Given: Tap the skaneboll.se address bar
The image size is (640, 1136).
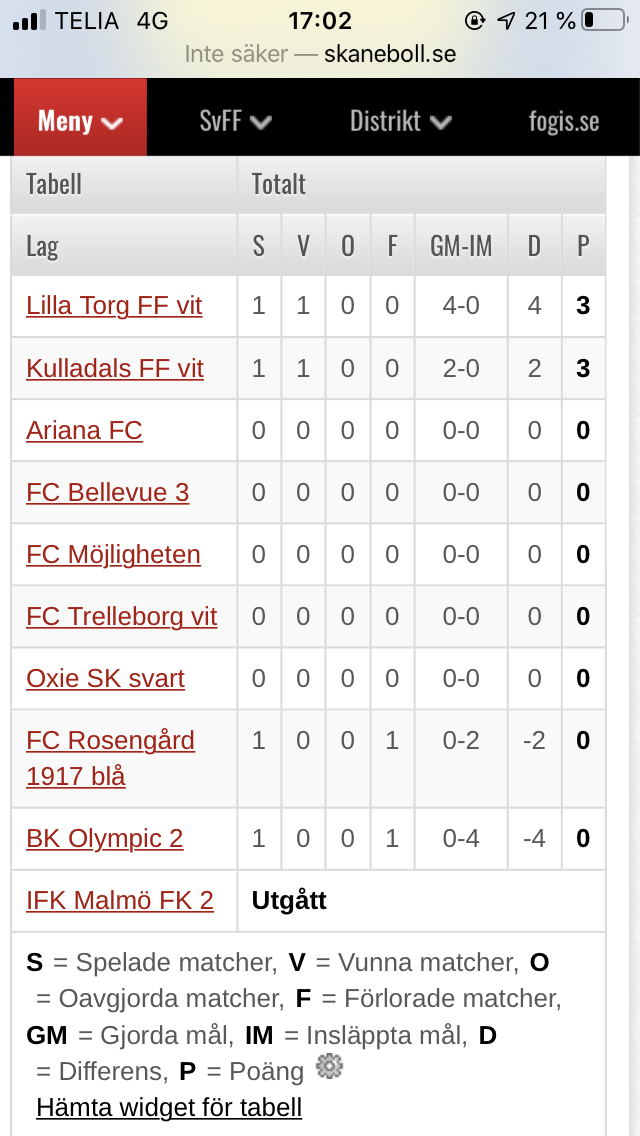Looking at the screenshot, I should pyautogui.click(x=320, y=54).
